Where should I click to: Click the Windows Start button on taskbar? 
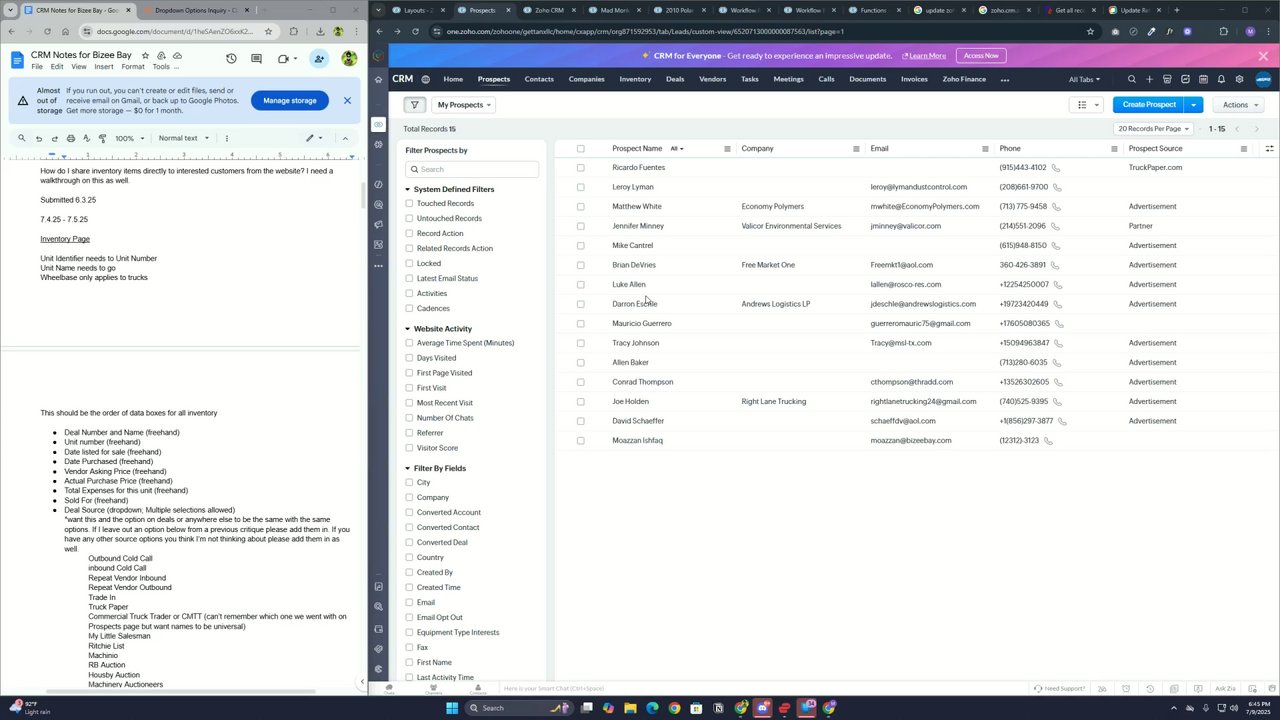(451, 708)
